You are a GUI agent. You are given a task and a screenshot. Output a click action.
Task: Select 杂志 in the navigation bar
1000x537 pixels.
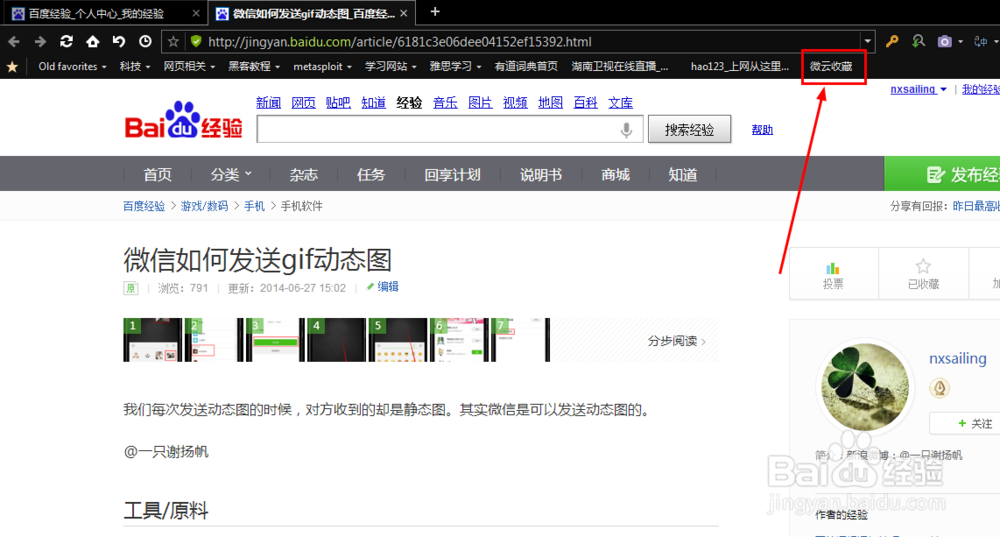coord(304,174)
